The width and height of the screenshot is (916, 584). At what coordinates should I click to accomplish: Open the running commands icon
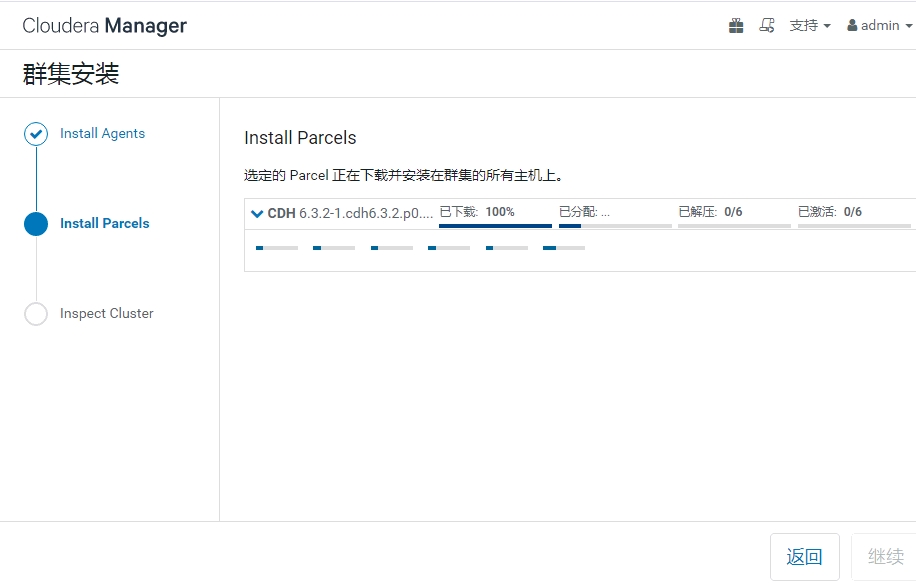pos(766,26)
